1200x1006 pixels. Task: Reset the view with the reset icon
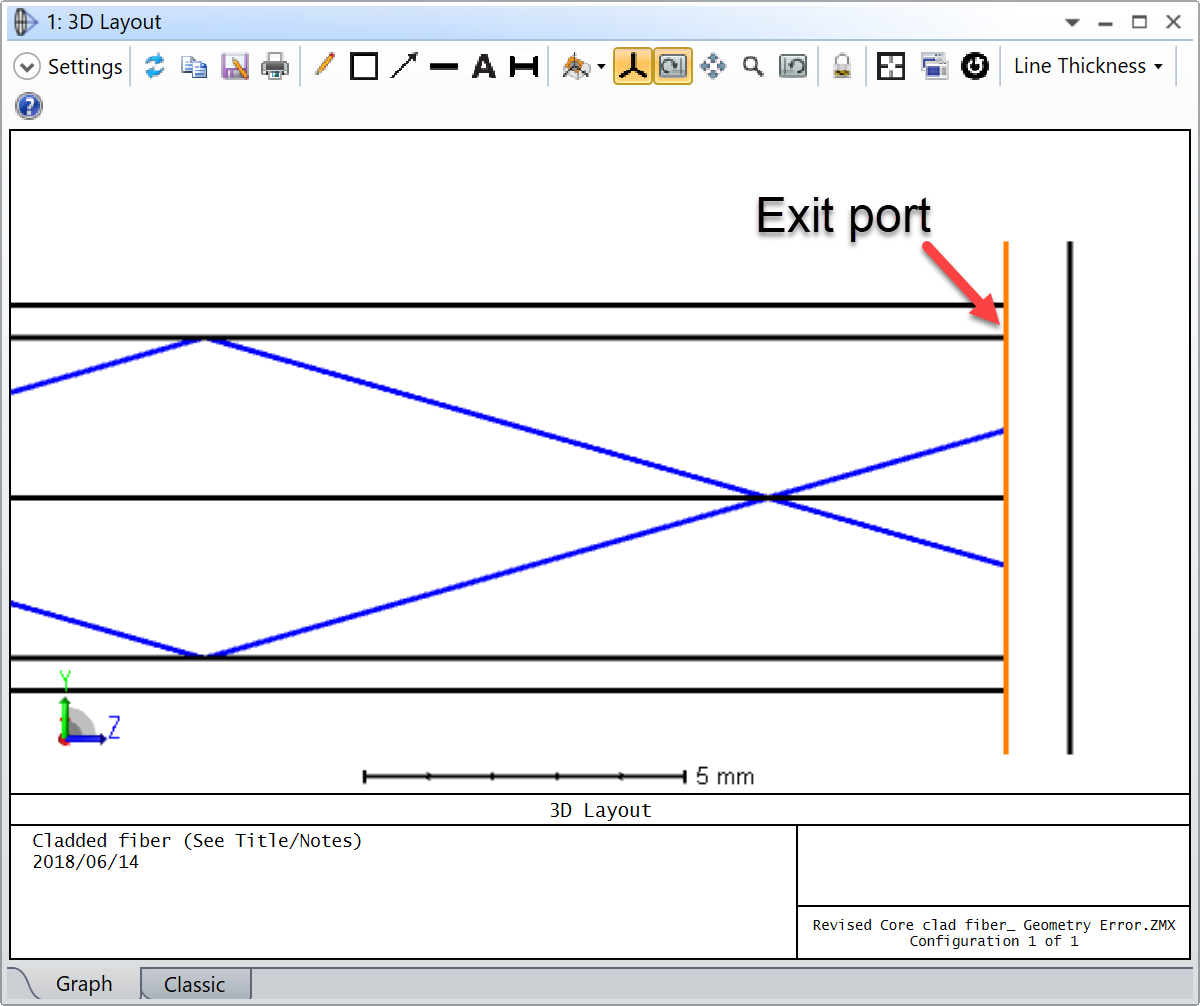[793, 67]
